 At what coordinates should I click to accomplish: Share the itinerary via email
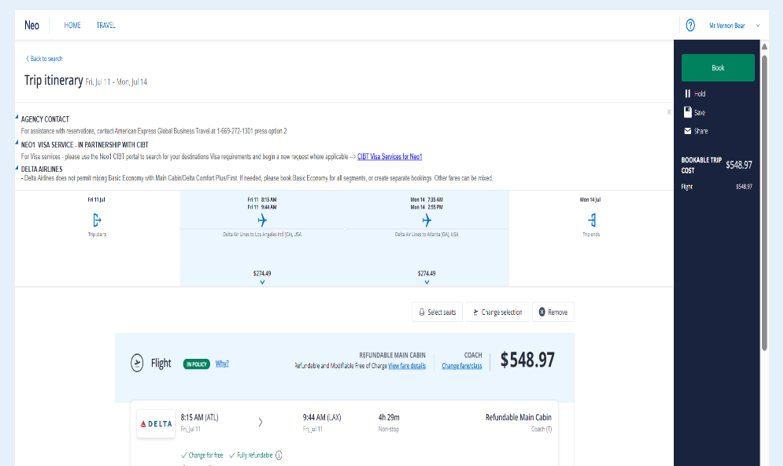[x=696, y=131]
